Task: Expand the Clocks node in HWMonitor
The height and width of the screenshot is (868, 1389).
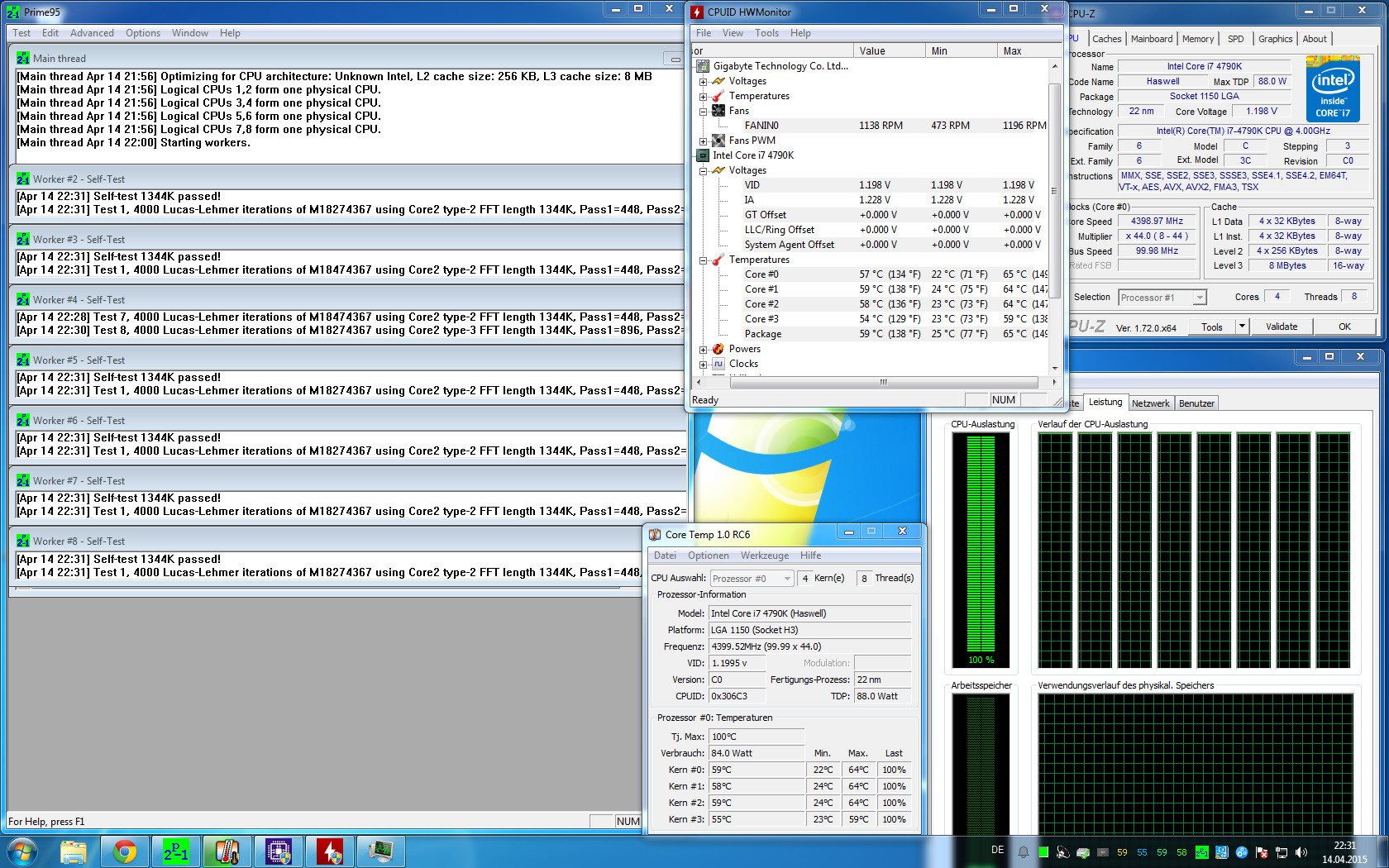Action: (703, 364)
